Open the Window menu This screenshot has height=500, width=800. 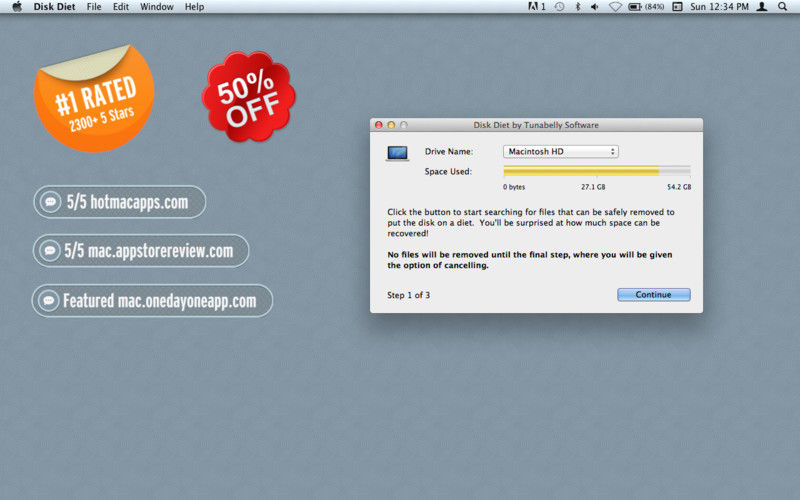[157, 7]
